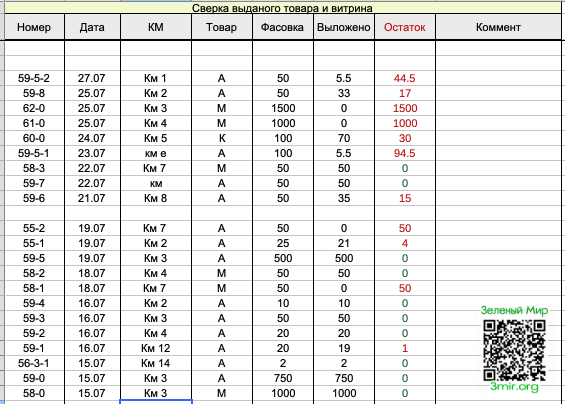Select the Номер column header
565x404 pixels.
[34, 27]
